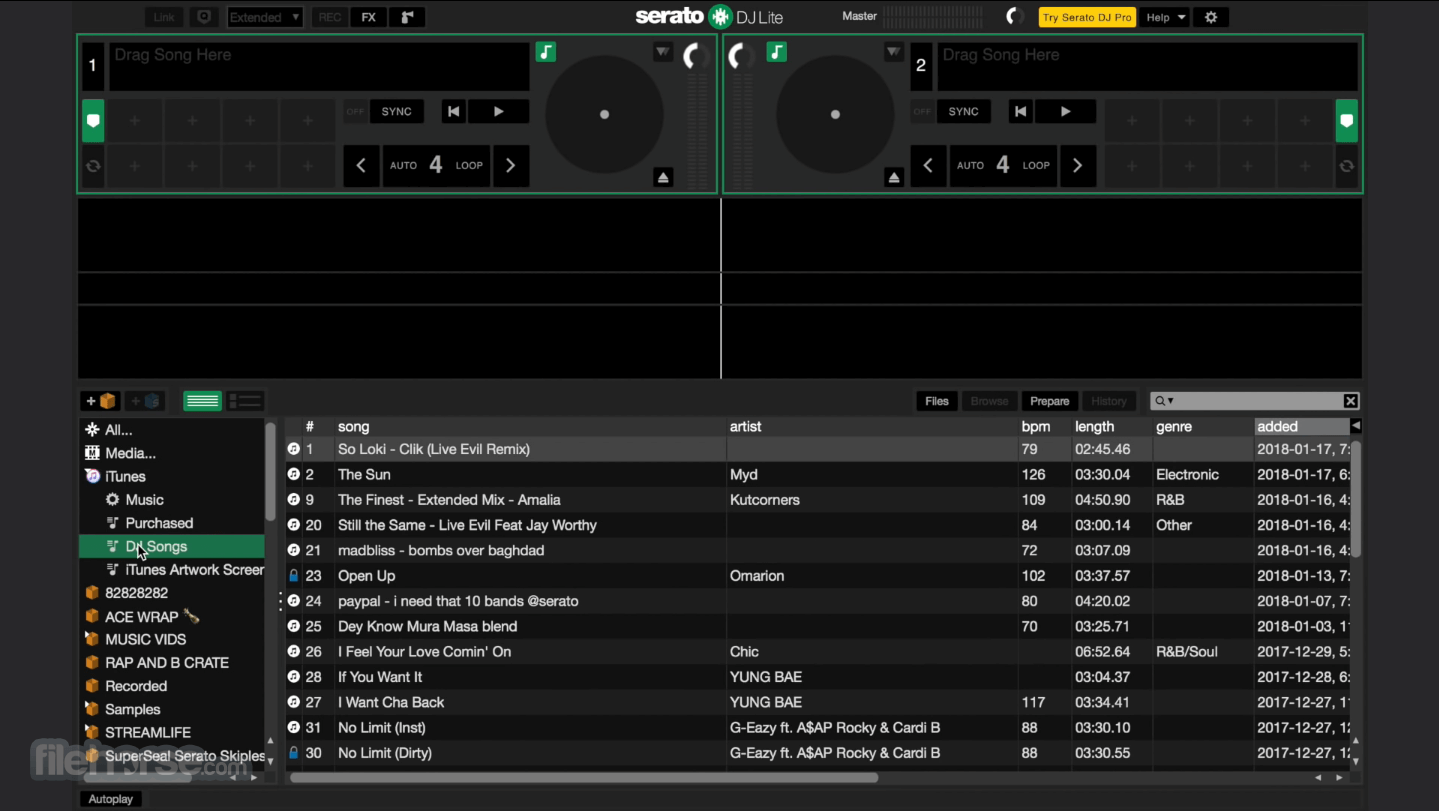Toggle deck 2 keylock note icon
The image size is (1439, 811).
[776, 52]
